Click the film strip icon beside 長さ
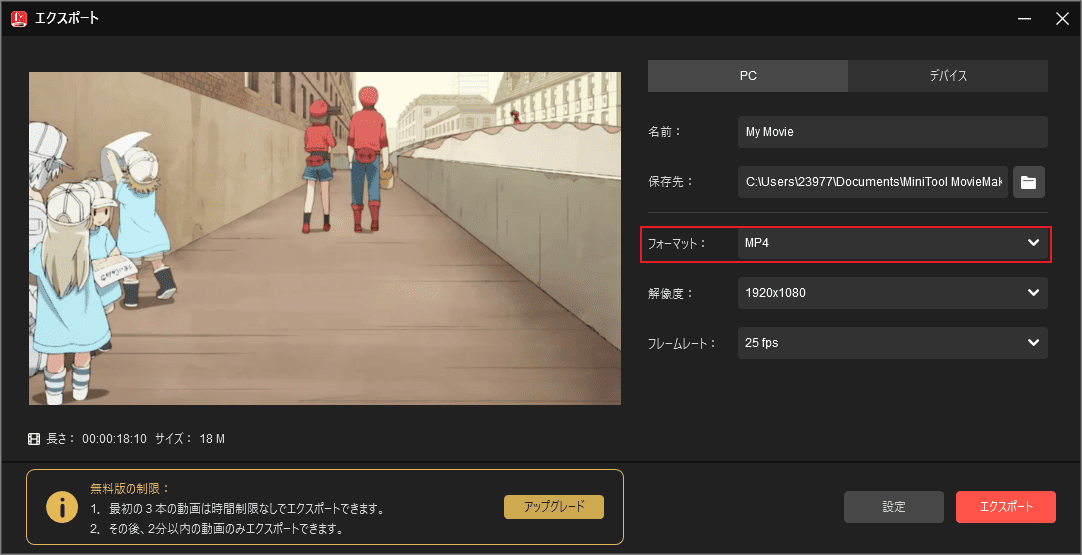Viewport: 1082px width, 555px height. coord(34,439)
